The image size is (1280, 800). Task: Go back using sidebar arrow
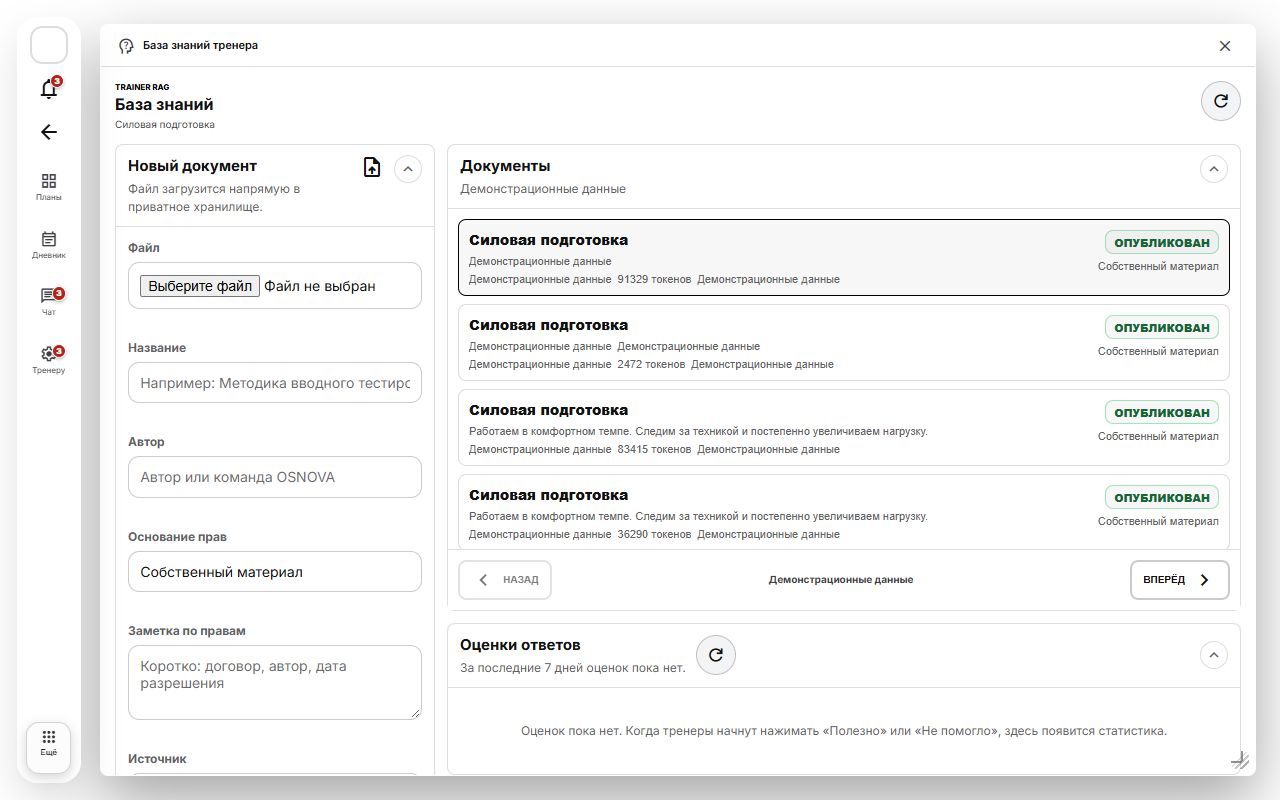pos(49,132)
